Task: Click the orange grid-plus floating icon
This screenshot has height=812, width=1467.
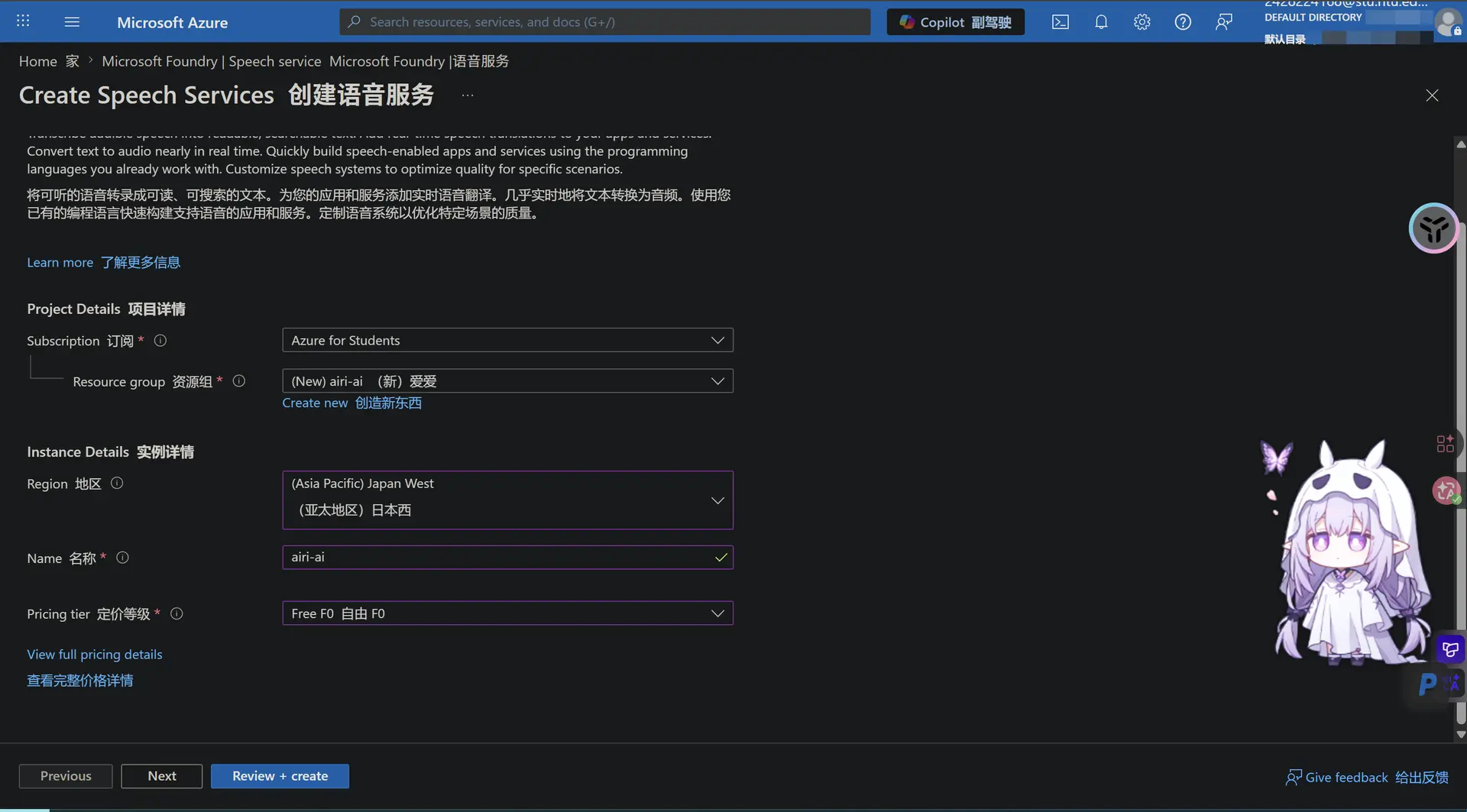Action: (x=1445, y=444)
